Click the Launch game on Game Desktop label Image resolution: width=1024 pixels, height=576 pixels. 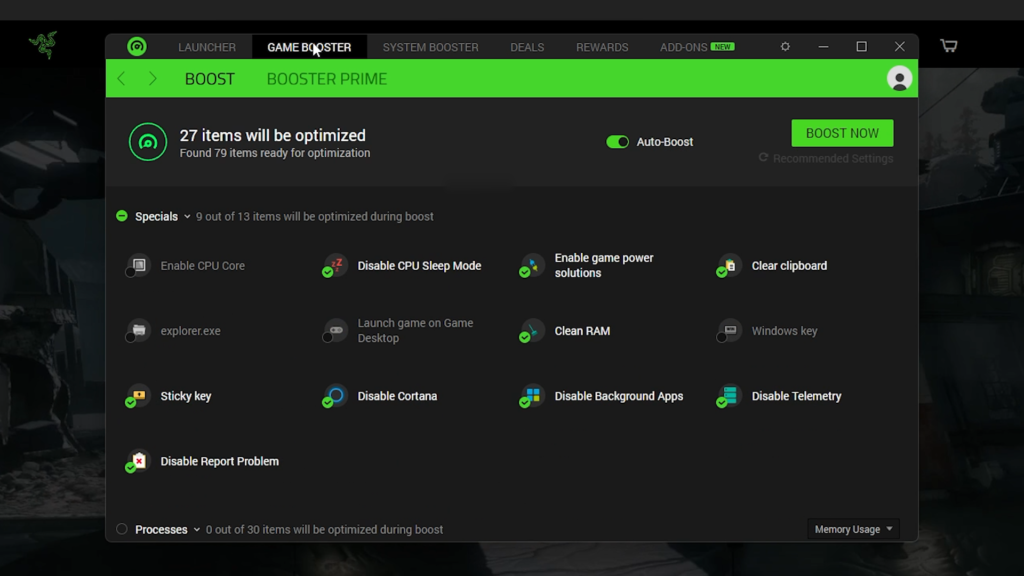[415, 330]
